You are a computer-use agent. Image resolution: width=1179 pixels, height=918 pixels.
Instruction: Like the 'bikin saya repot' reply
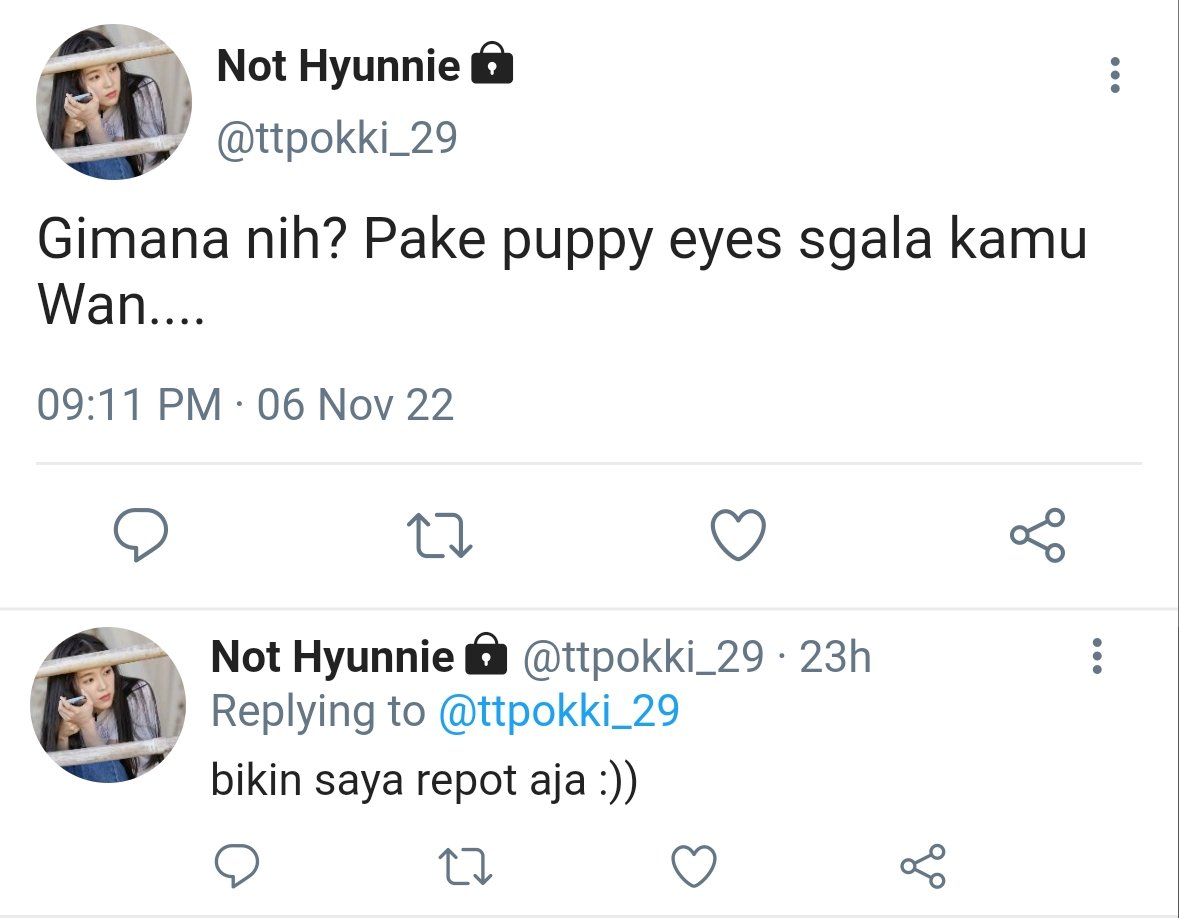point(693,865)
